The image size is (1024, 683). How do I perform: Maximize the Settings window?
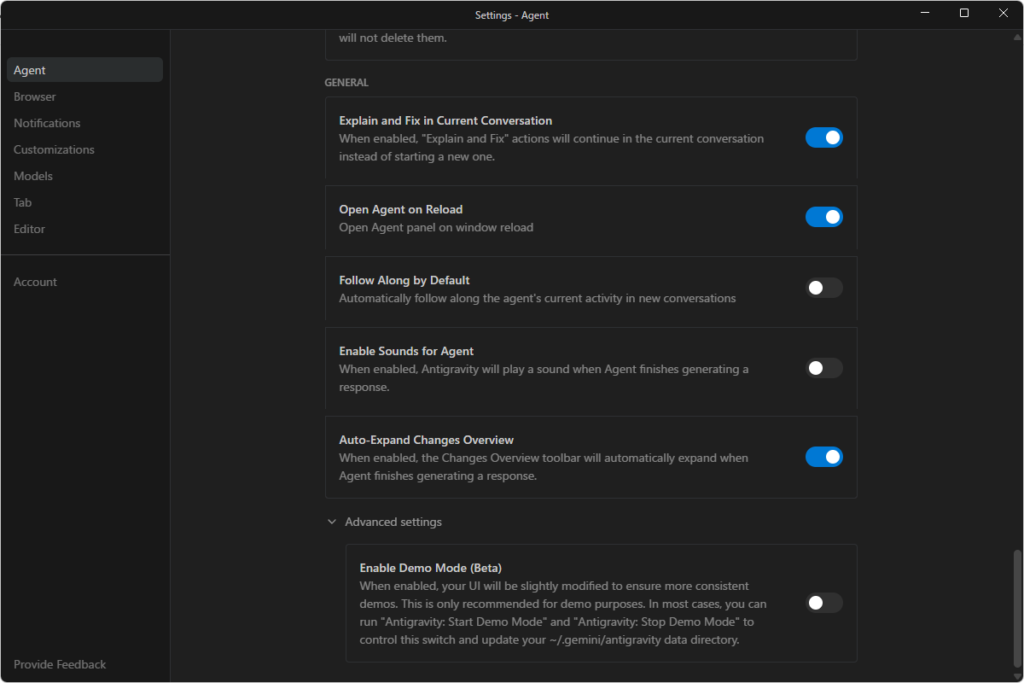[x=964, y=13]
